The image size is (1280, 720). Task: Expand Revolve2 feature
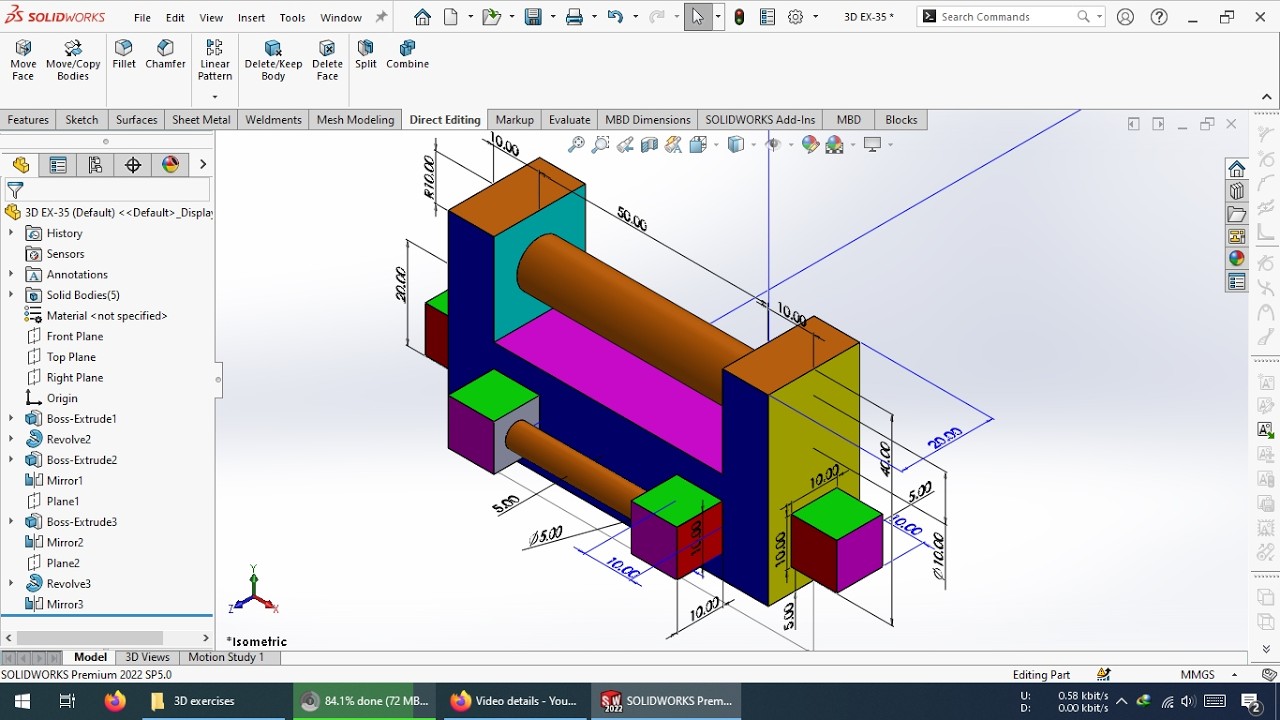click(x=11, y=439)
